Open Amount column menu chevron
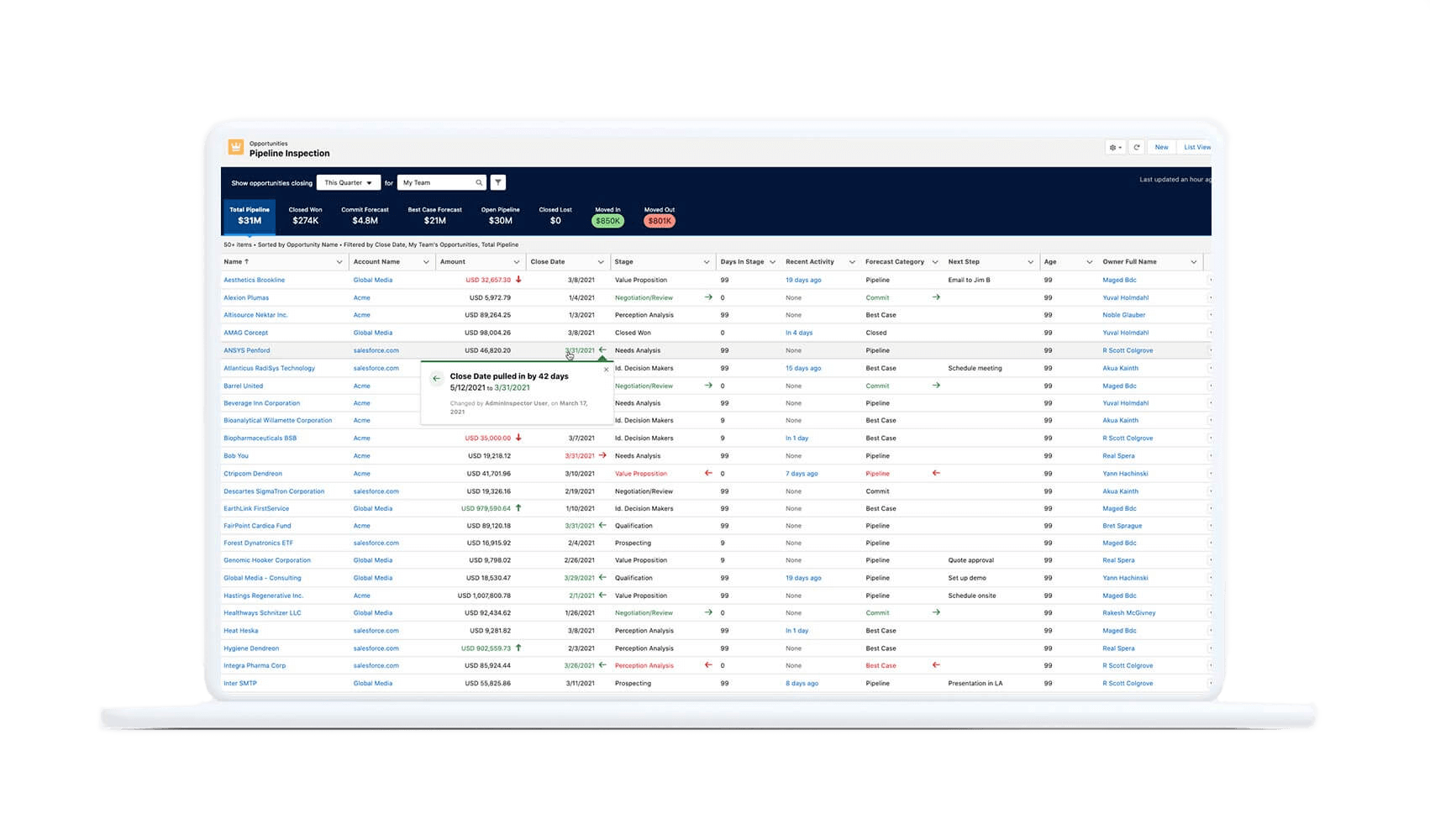 point(517,262)
